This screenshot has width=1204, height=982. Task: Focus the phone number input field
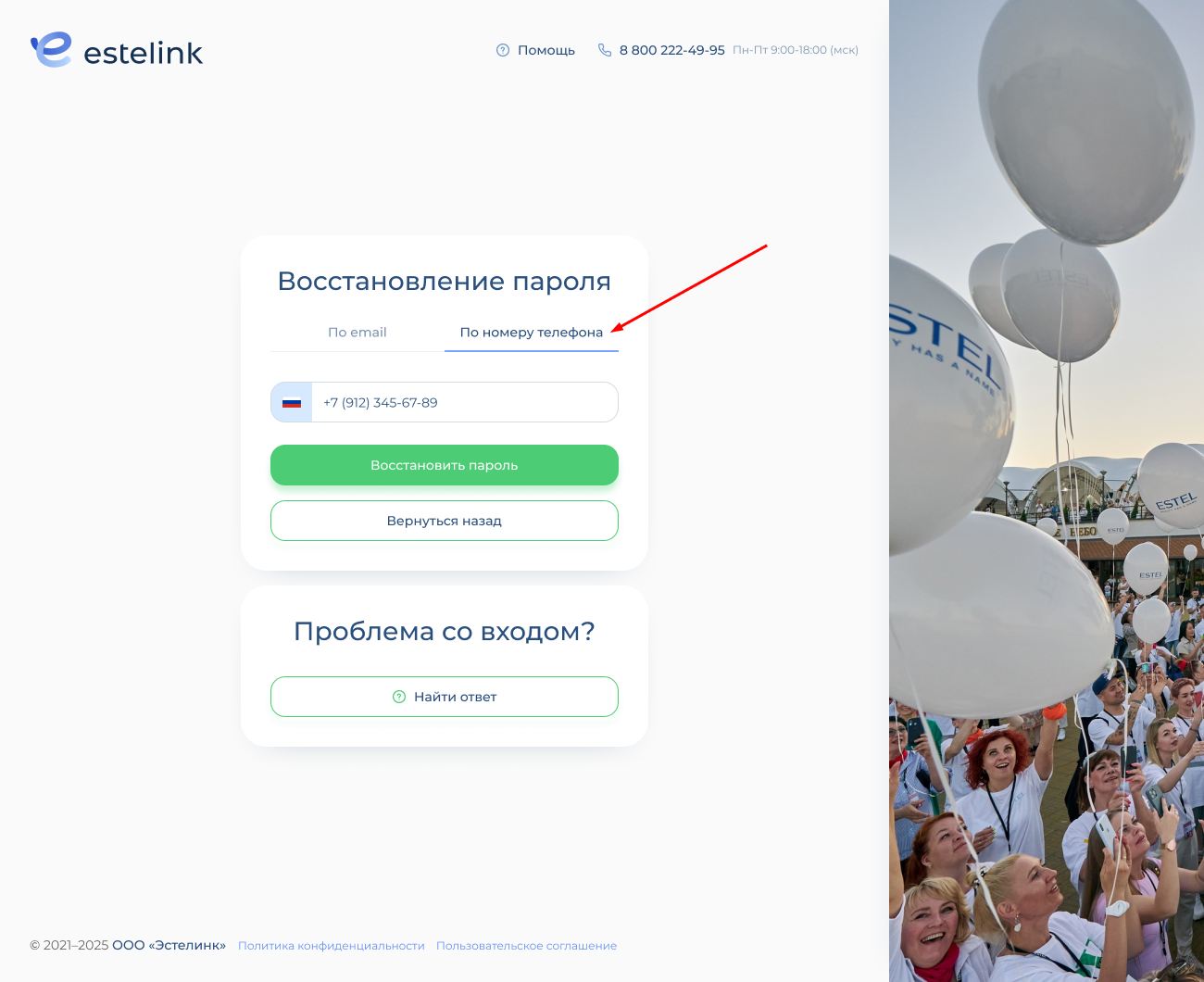(465, 402)
